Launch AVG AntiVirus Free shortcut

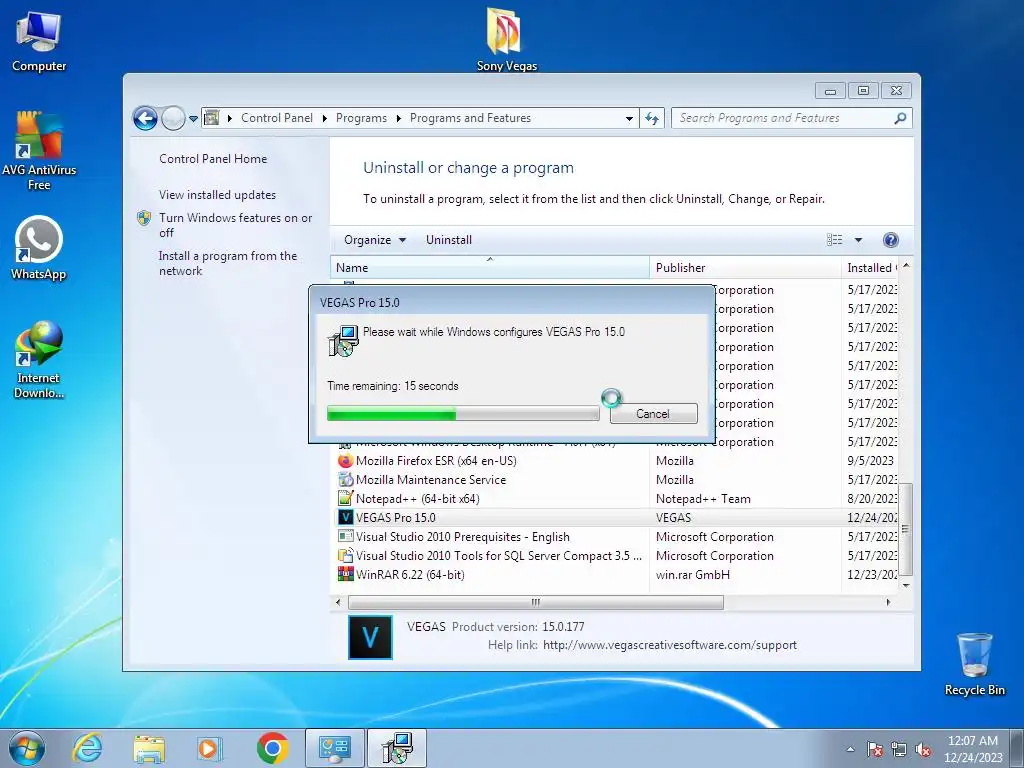coord(39,150)
